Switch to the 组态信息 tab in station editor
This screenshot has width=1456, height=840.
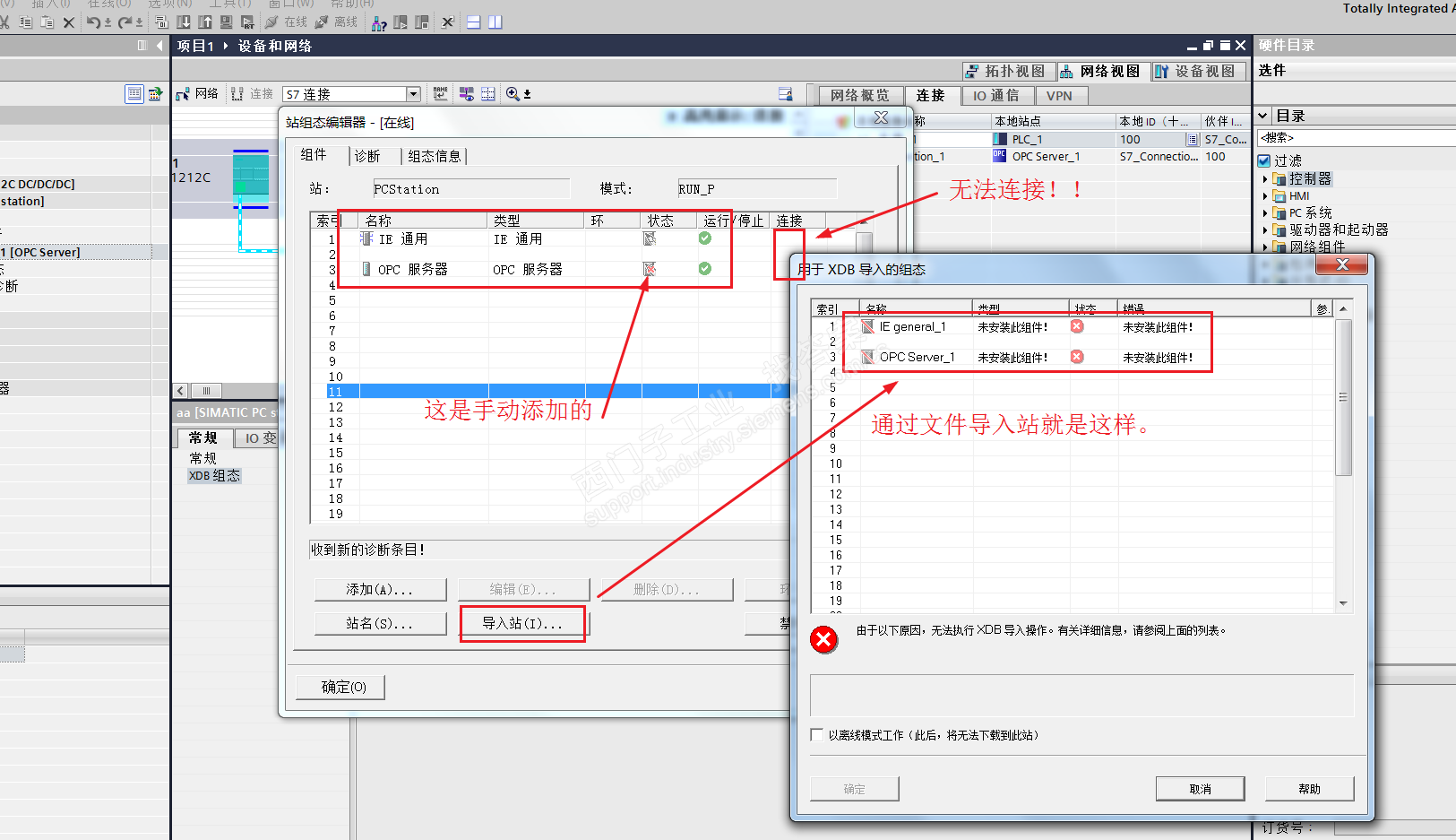pyautogui.click(x=435, y=156)
